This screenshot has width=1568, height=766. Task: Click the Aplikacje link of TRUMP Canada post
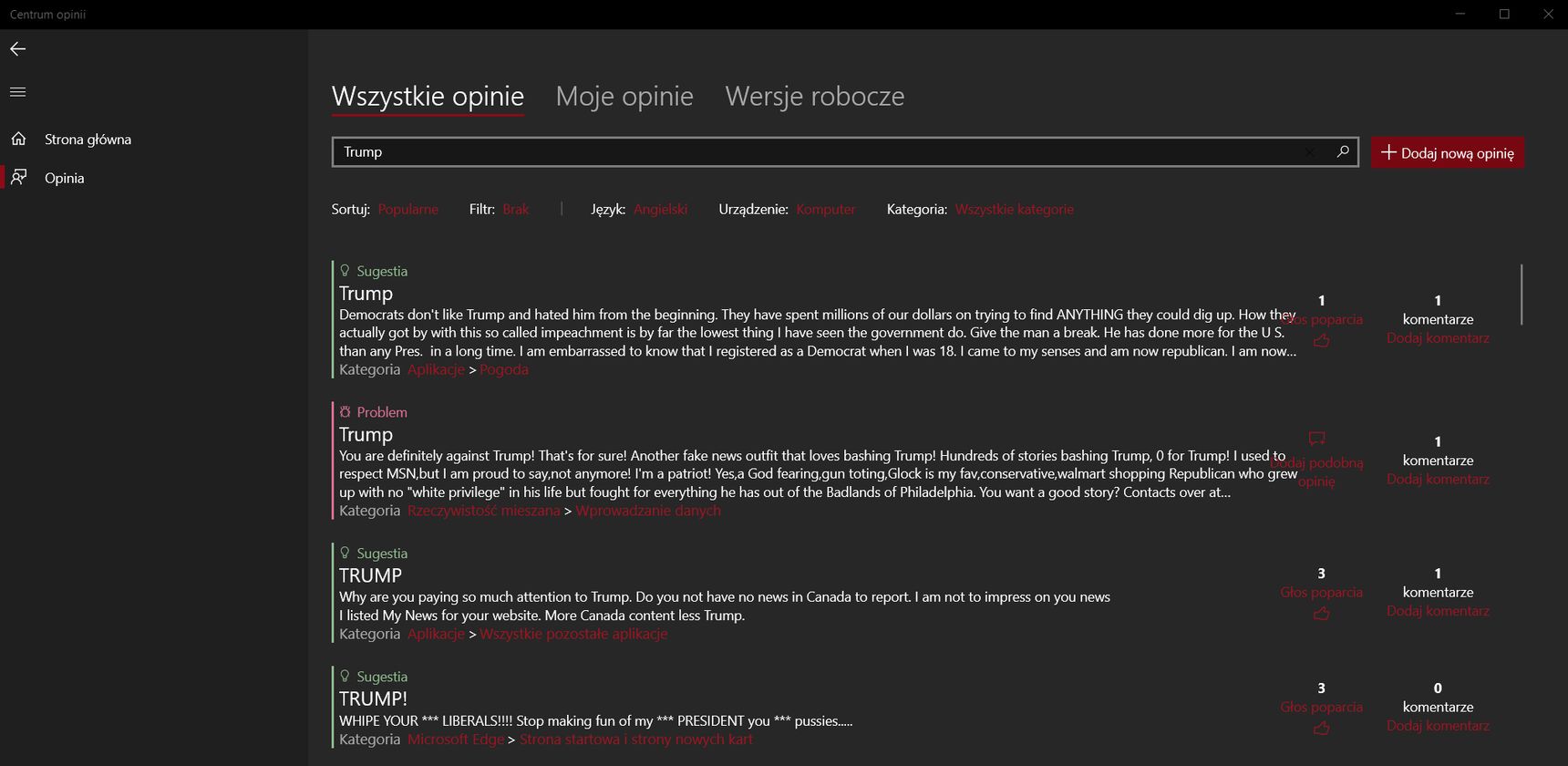coord(436,634)
